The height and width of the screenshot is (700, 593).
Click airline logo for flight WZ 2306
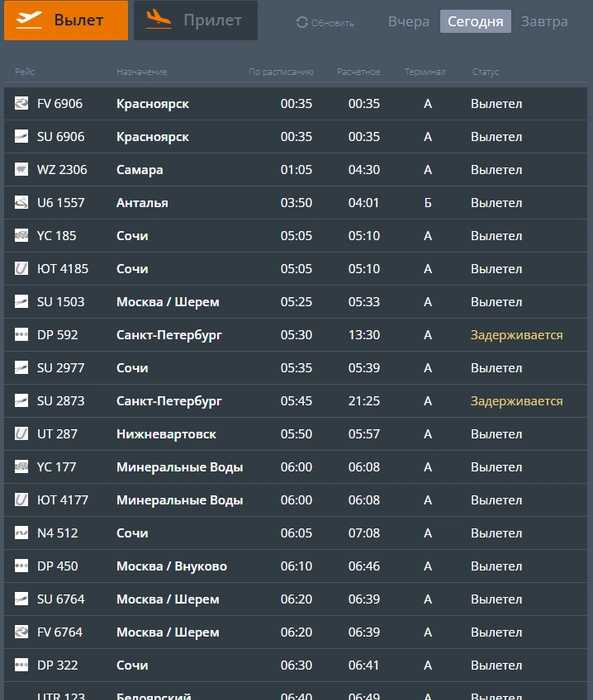21,169
